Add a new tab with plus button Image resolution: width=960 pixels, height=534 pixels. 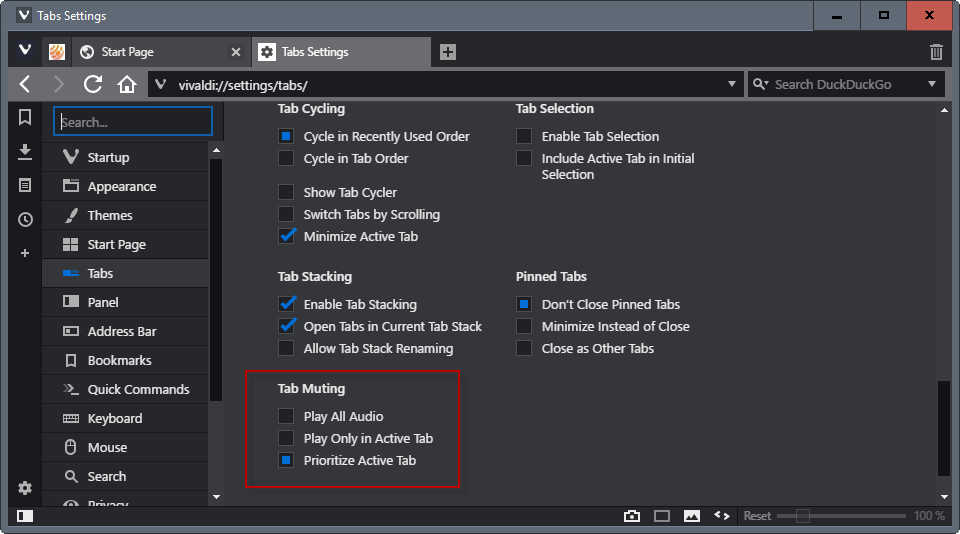point(448,52)
